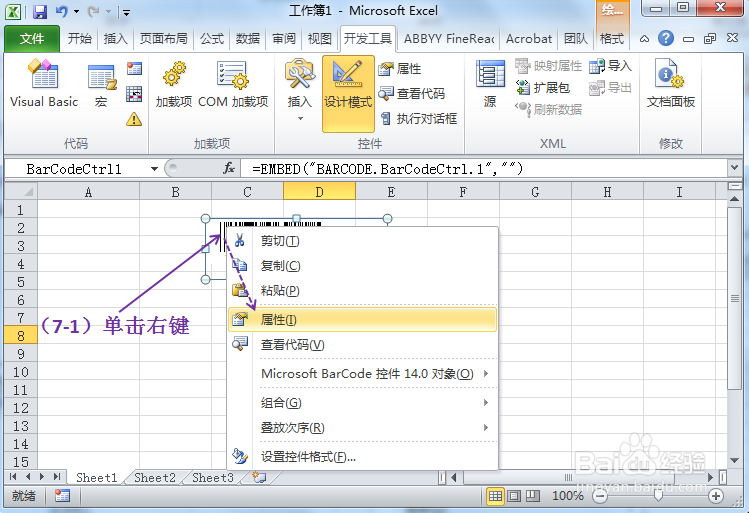Go to first sheet navigation arrow

pyautogui.click(x=13, y=477)
